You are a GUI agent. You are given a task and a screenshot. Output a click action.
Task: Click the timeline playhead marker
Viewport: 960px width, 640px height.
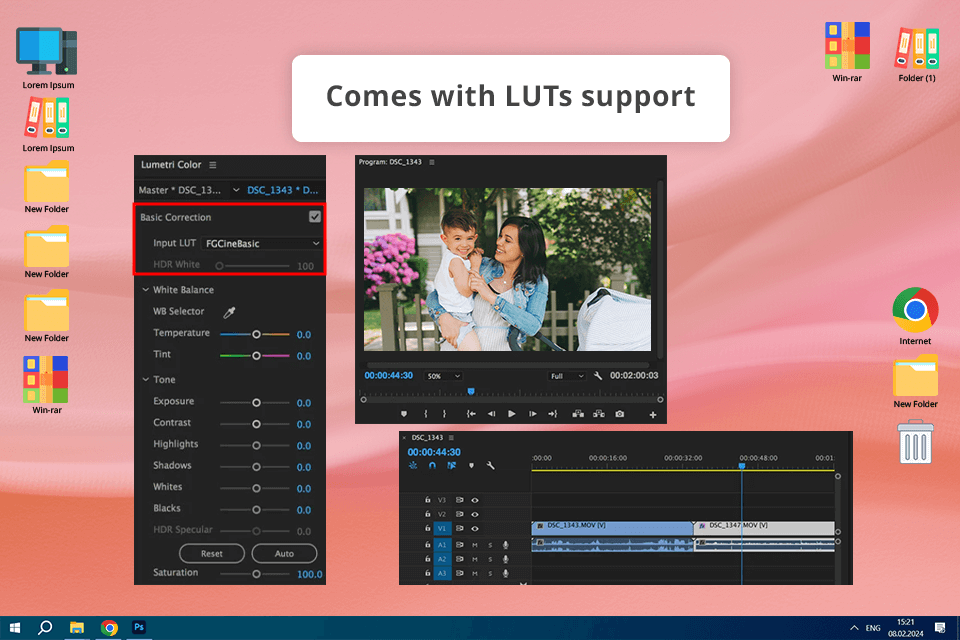tap(742, 466)
